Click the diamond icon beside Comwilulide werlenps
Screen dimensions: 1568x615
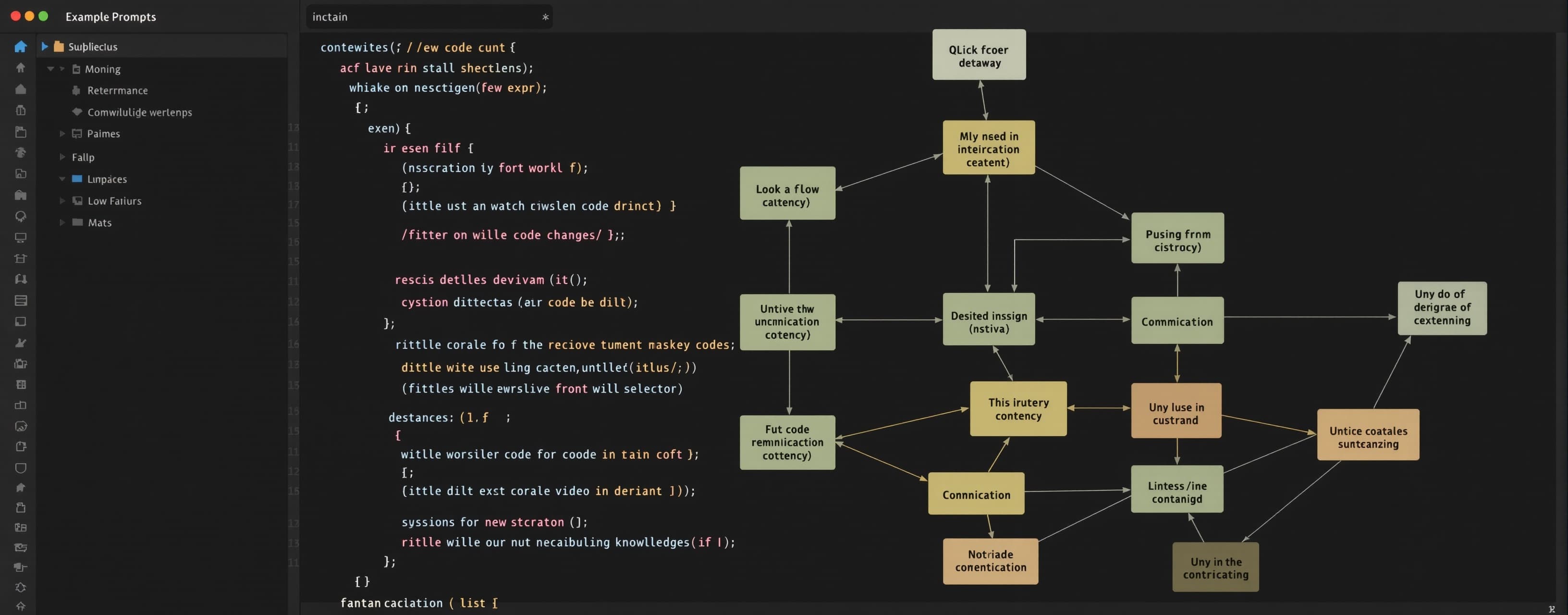click(77, 111)
